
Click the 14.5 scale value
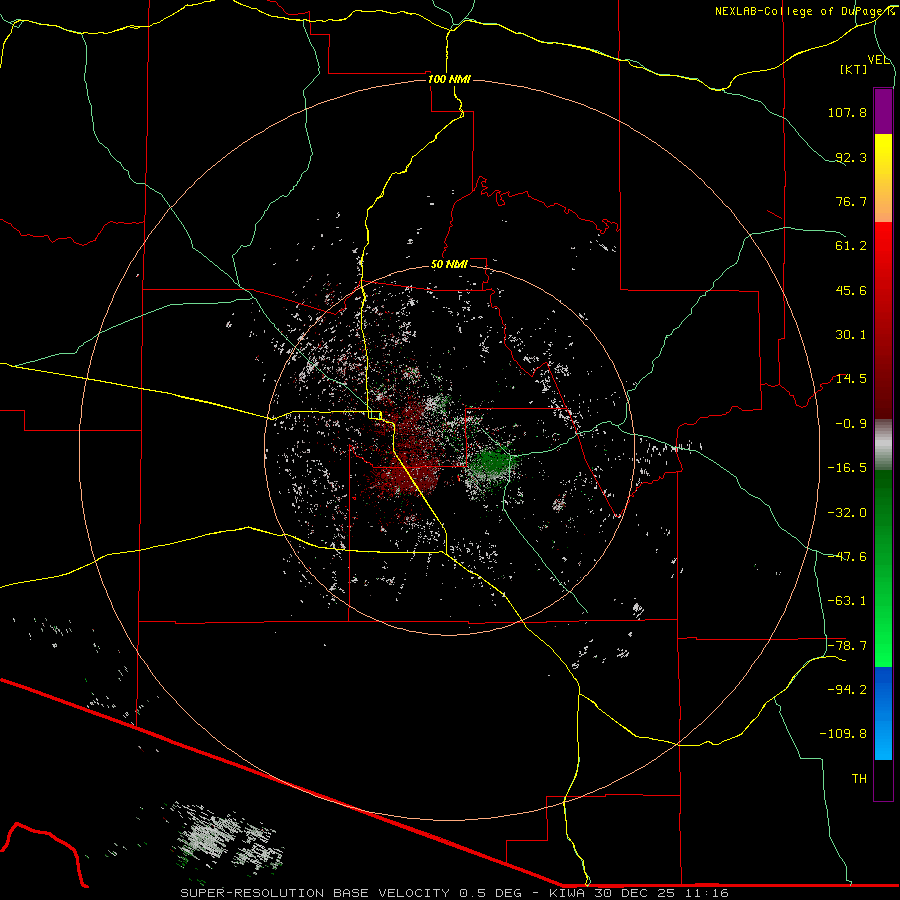pyautogui.click(x=851, y=379)
